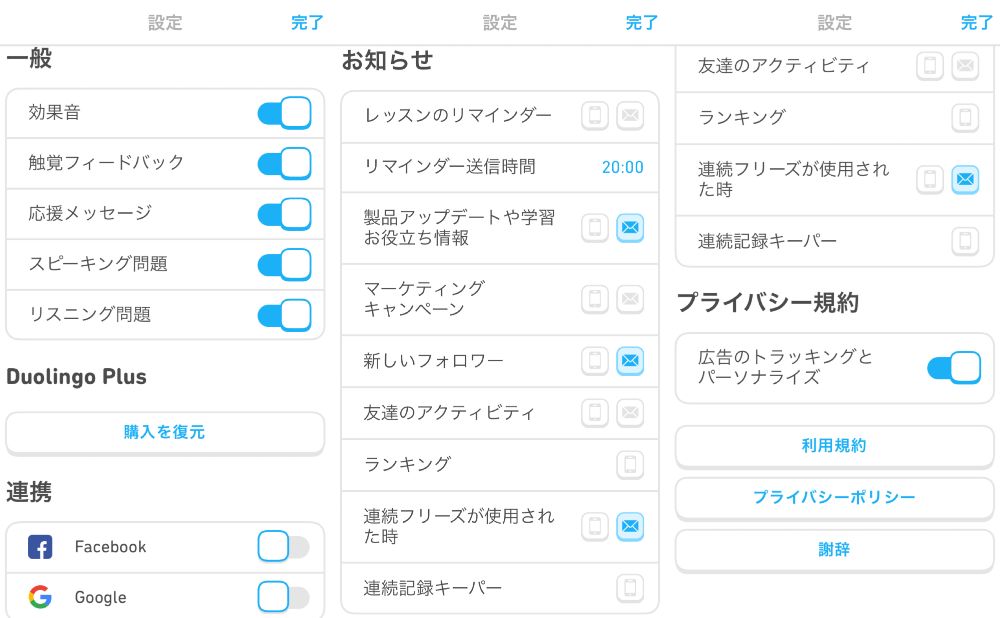The image size is (1000, 618).
Task: Click the Google logo icon
Action: tap(40, 597)
